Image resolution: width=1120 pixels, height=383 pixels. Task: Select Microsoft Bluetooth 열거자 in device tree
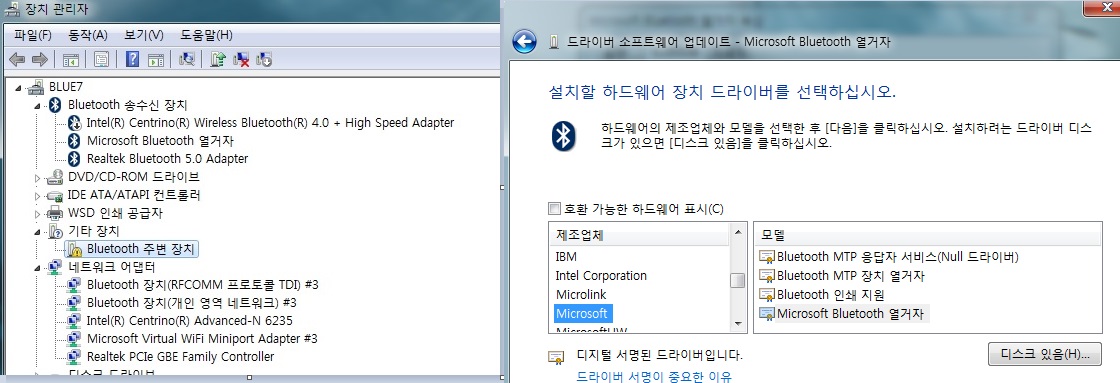pos(160,141)
